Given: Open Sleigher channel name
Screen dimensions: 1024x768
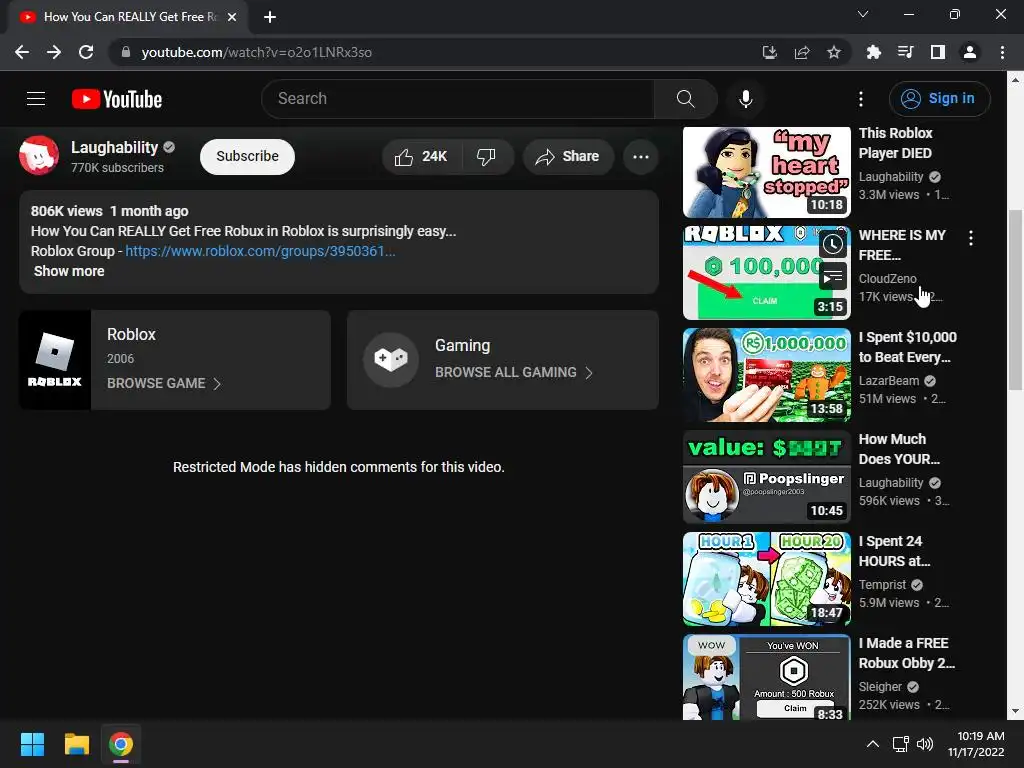Looking at the screenshot, I should point(880,686).
